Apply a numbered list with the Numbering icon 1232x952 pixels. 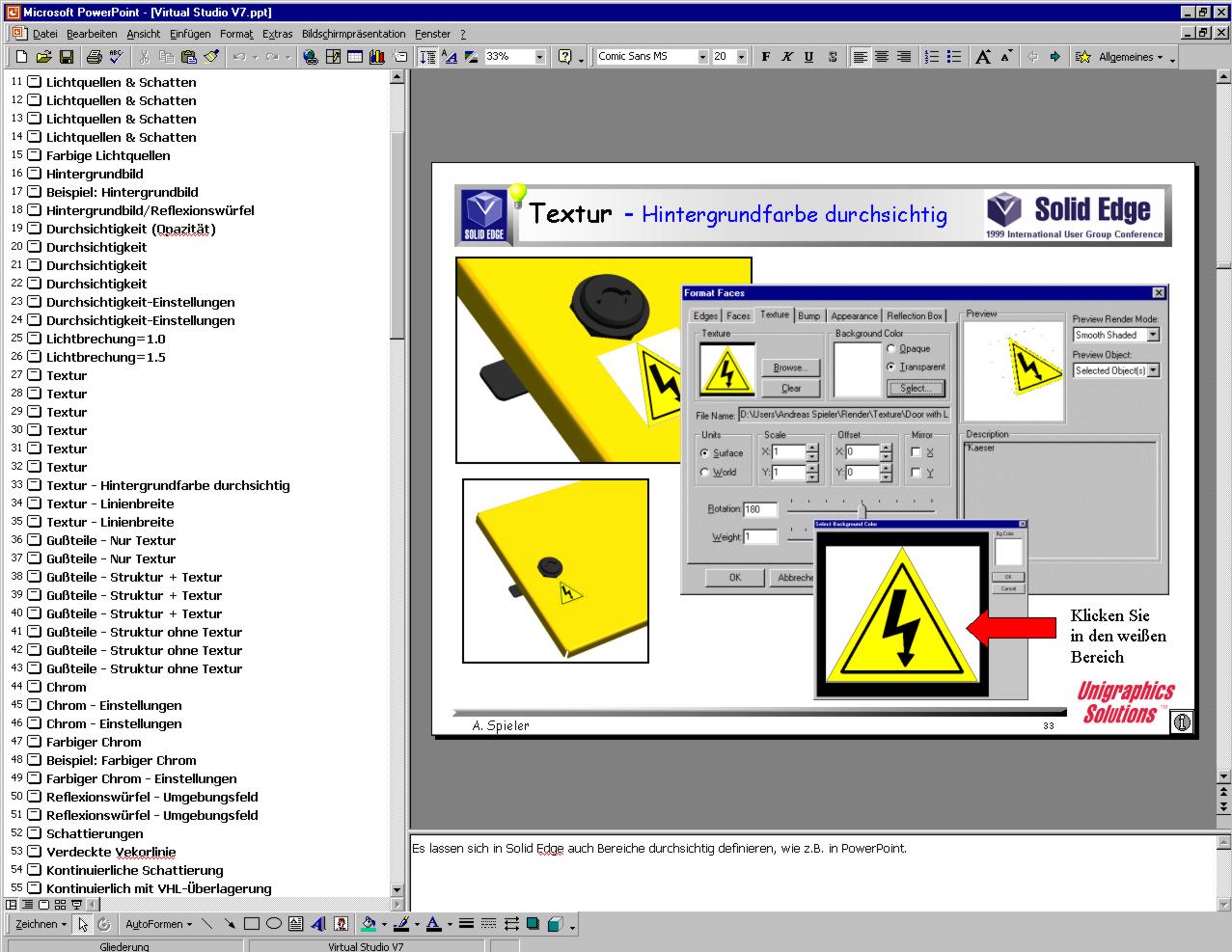coord(932,57)
